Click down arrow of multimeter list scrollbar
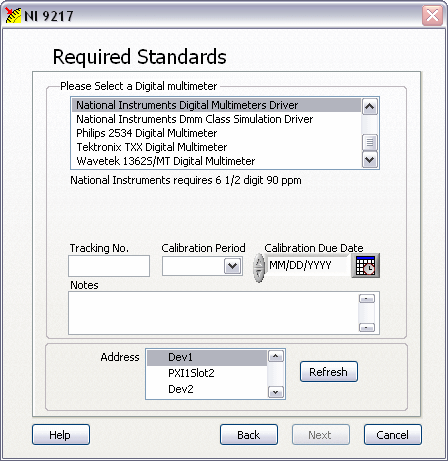The width and height of the screenshot is (448, 461). [369, 159]
